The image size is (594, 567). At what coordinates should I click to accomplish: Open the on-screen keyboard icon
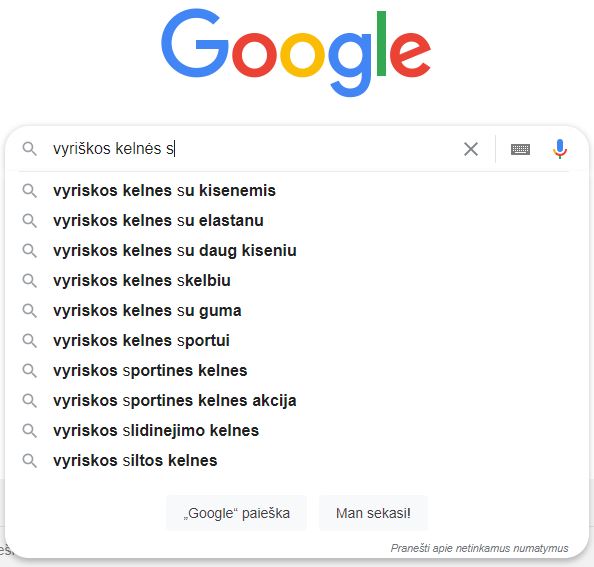click(x=520, y=149)
